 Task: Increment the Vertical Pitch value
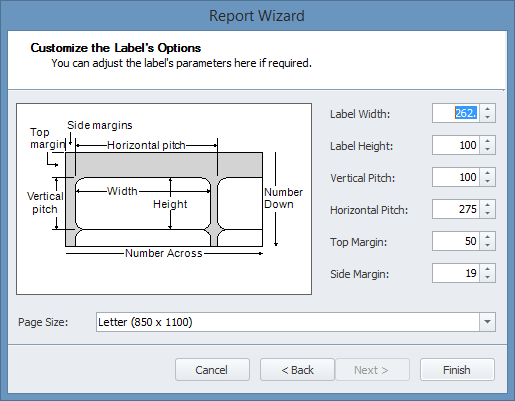pyautogui.click(x=488, y=173)
